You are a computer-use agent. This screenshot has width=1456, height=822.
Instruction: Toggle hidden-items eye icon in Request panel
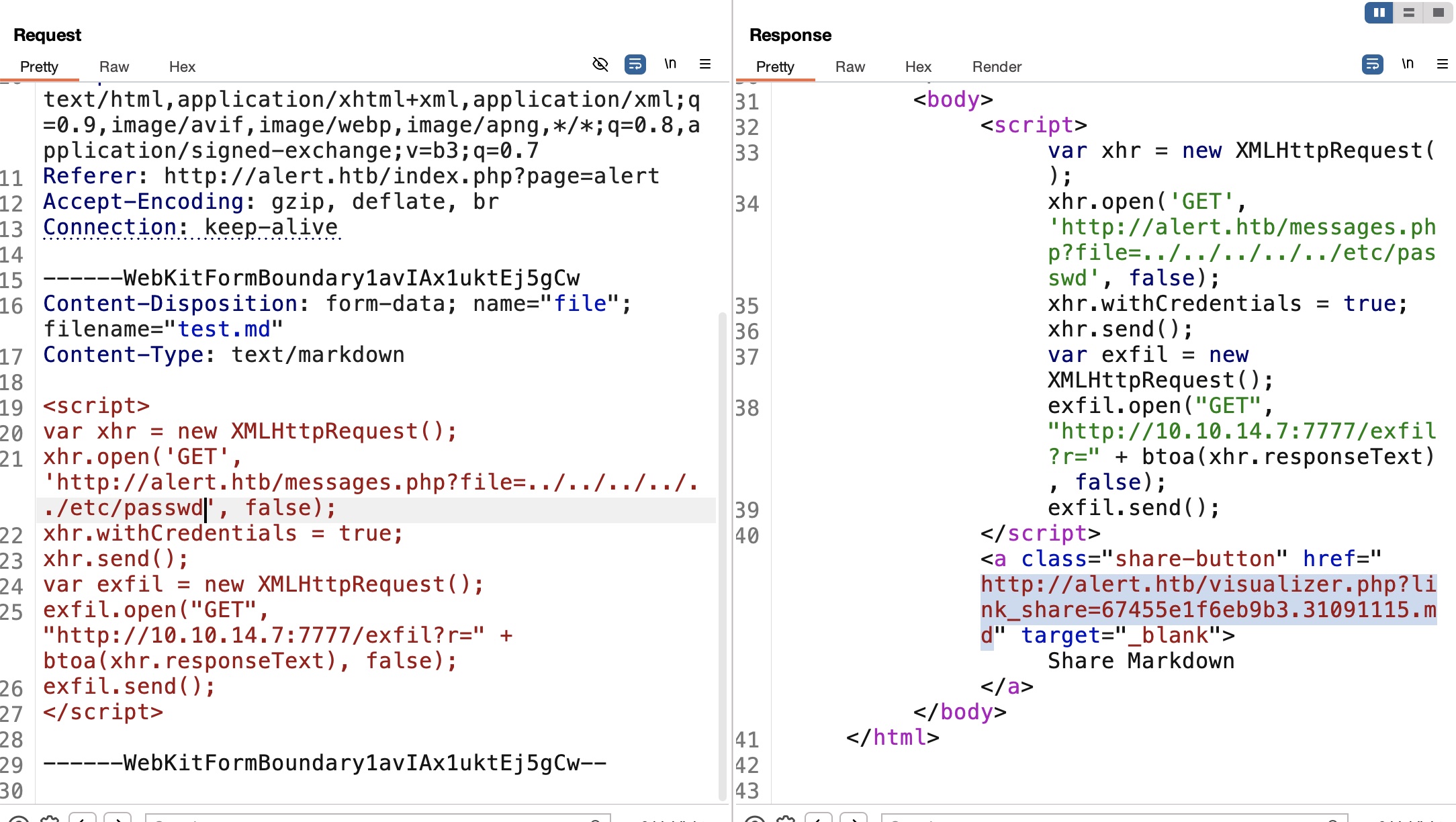(x=600, y=64)
